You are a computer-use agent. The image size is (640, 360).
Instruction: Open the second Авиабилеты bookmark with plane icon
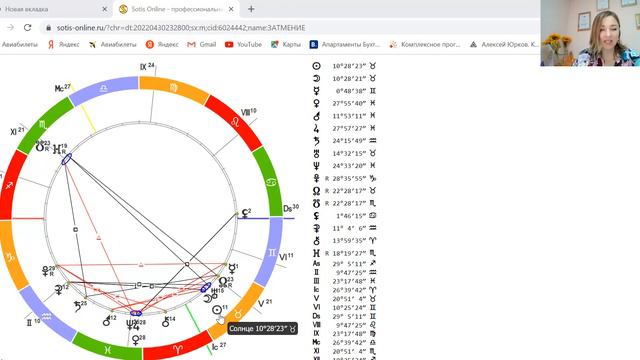click(113, 44)
